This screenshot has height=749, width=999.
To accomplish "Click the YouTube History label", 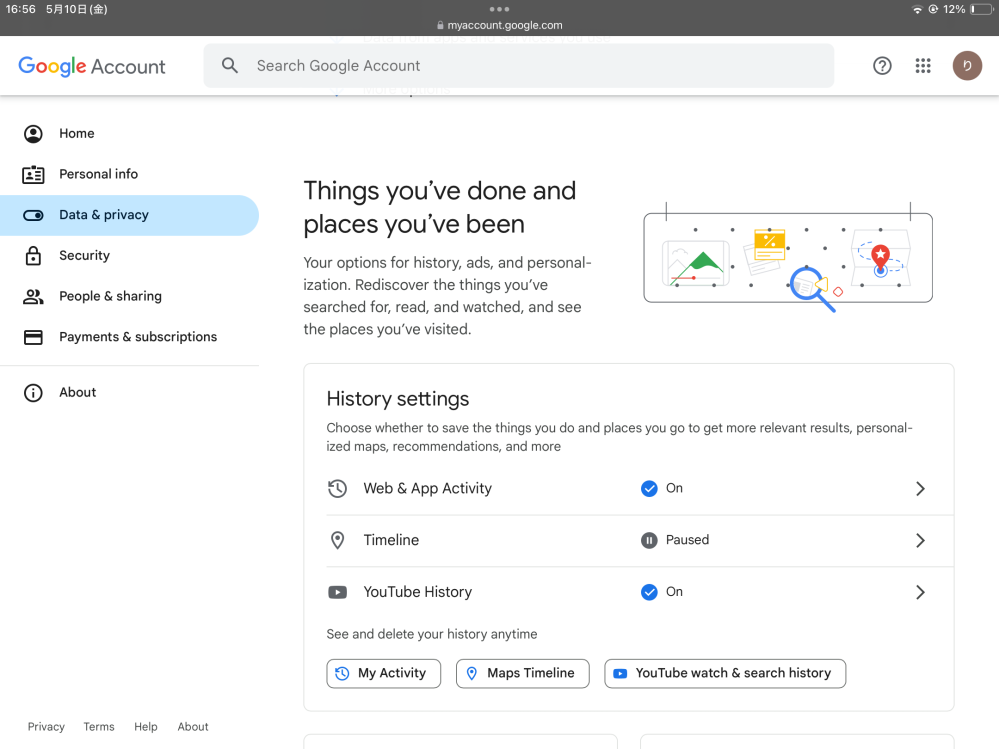I will 418,592.
